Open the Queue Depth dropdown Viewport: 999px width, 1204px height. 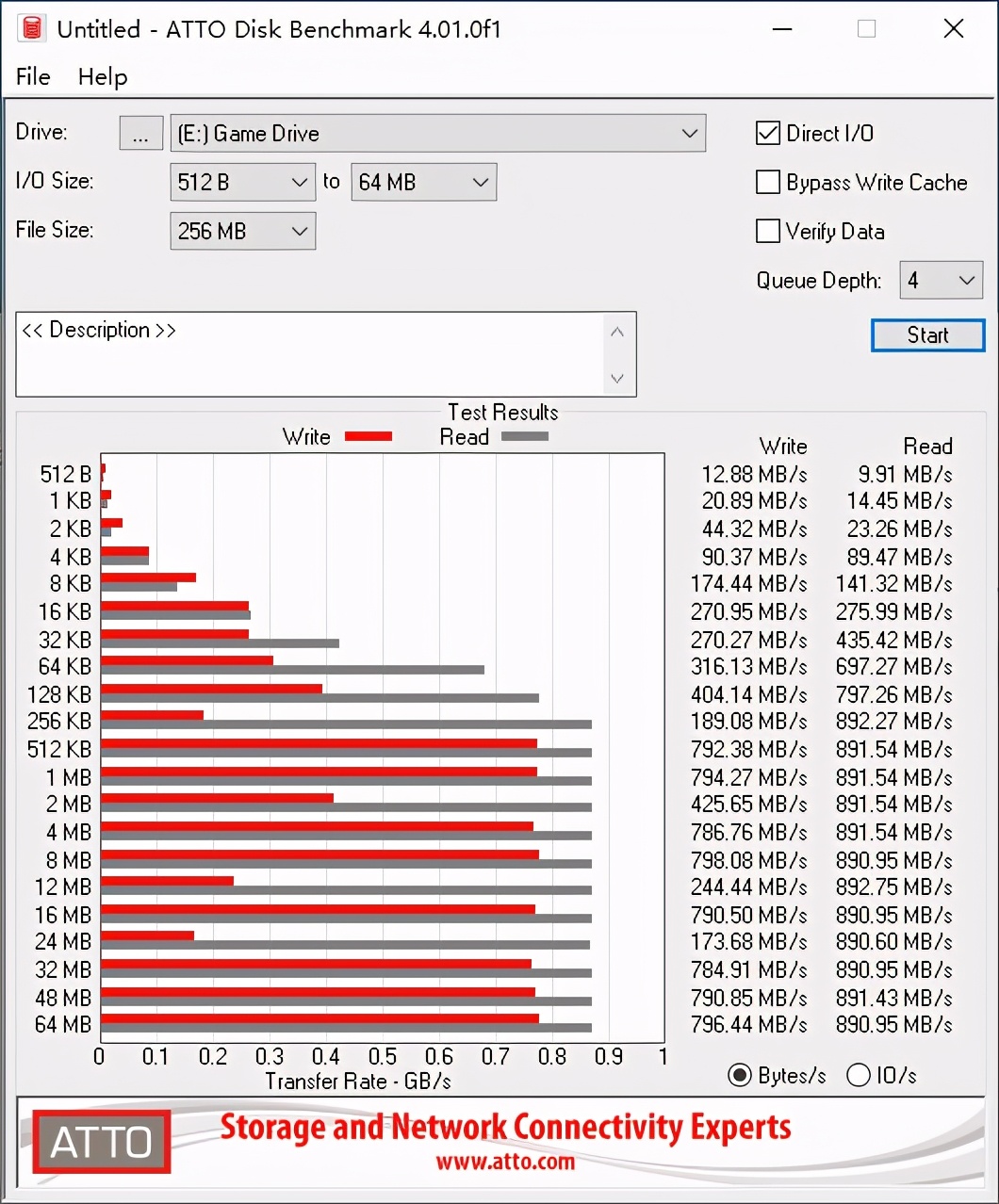pyautogui.click(x=941, y=280)
